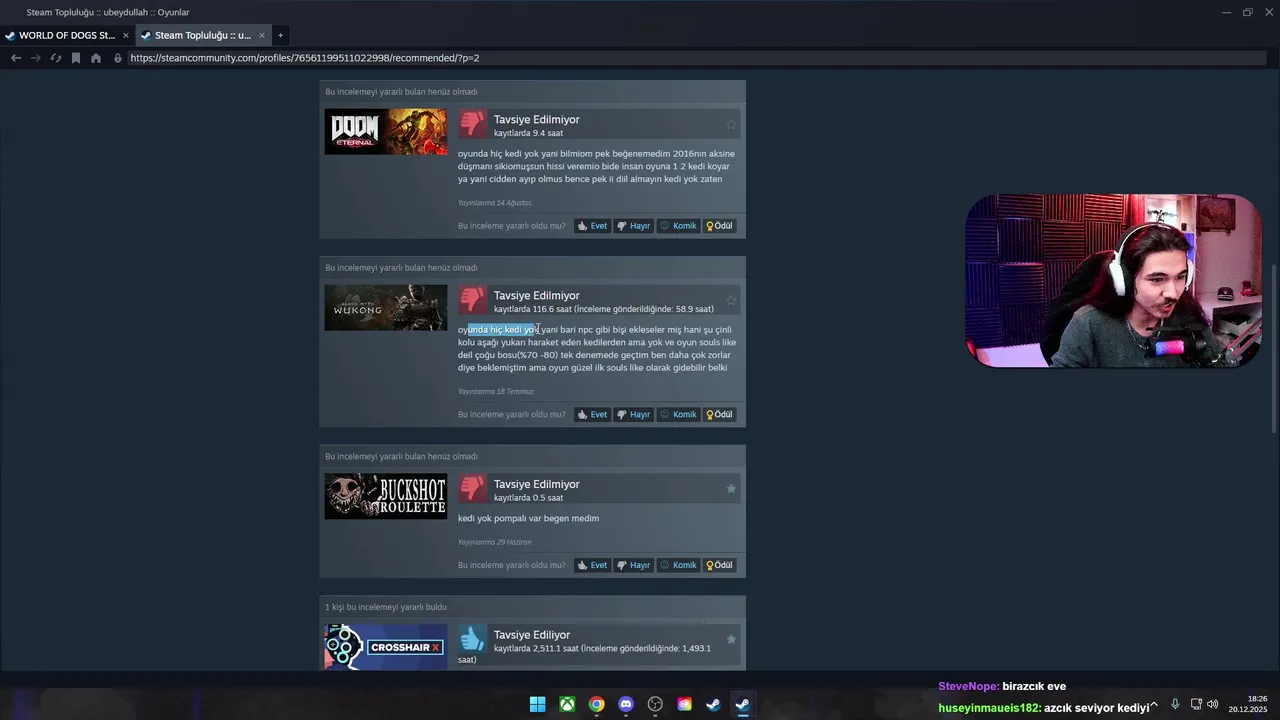The image size is (1280, 720).
Task: Open the Crosshair X 'Tavsiye Ediliyor' review title
Action: (x=531, y=635)
